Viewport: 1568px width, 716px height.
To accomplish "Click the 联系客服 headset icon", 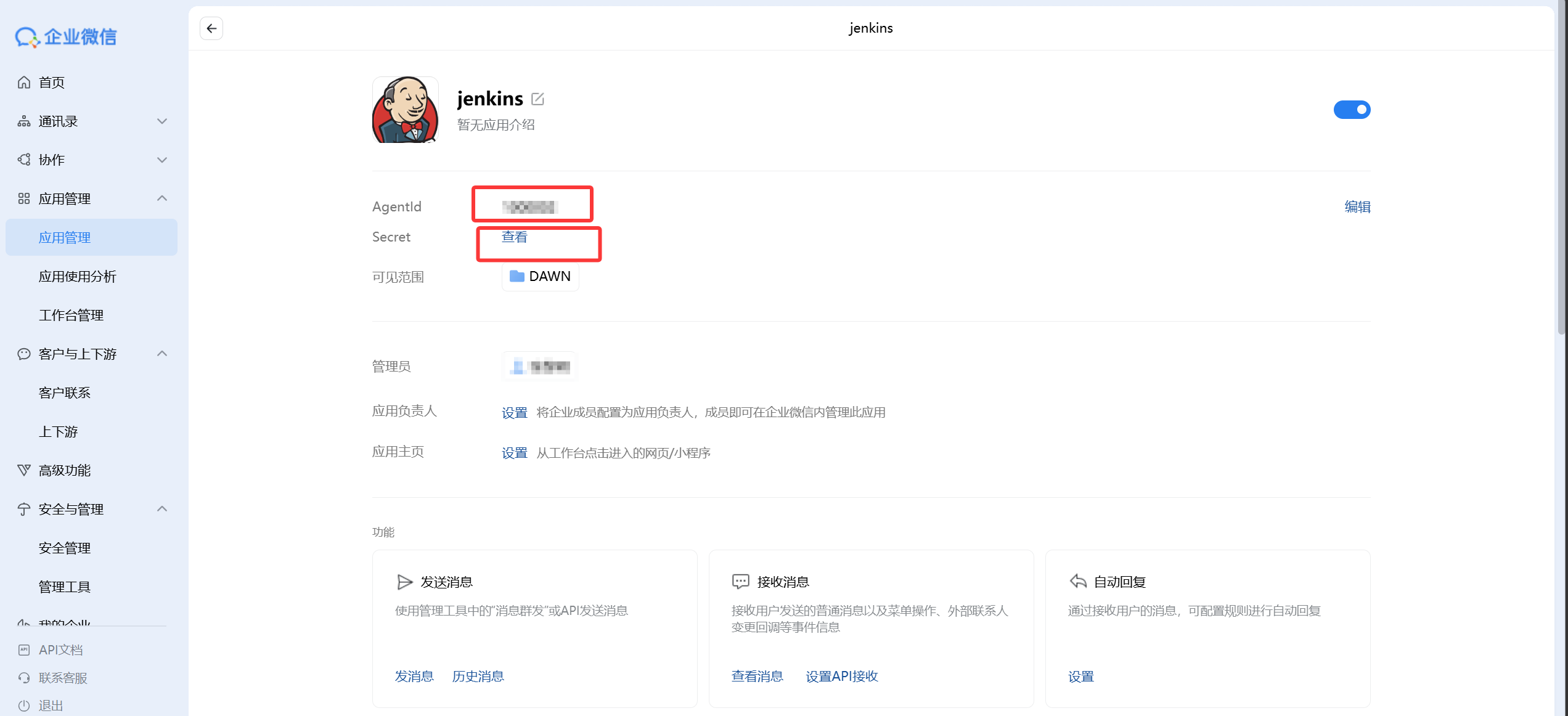I will point(24,678).
